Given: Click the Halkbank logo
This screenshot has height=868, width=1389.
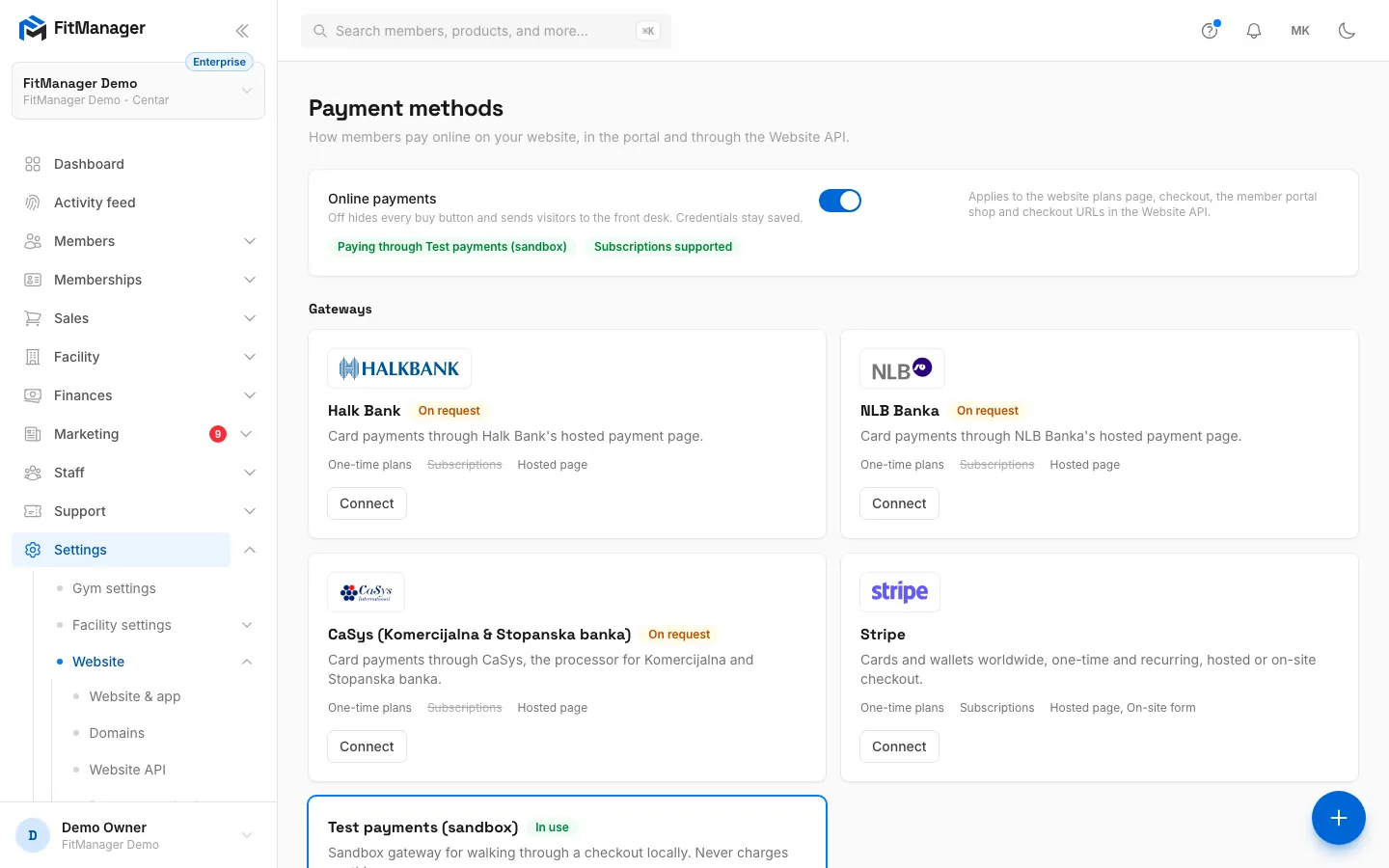Looking at the screenshot, I should click(x=399, y=368).
